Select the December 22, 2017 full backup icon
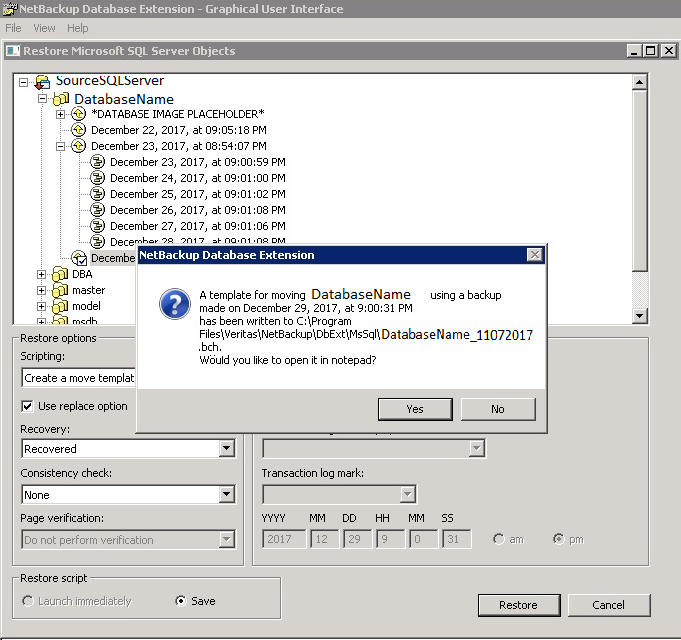681x640 pixels. click(x=79, y=130)
